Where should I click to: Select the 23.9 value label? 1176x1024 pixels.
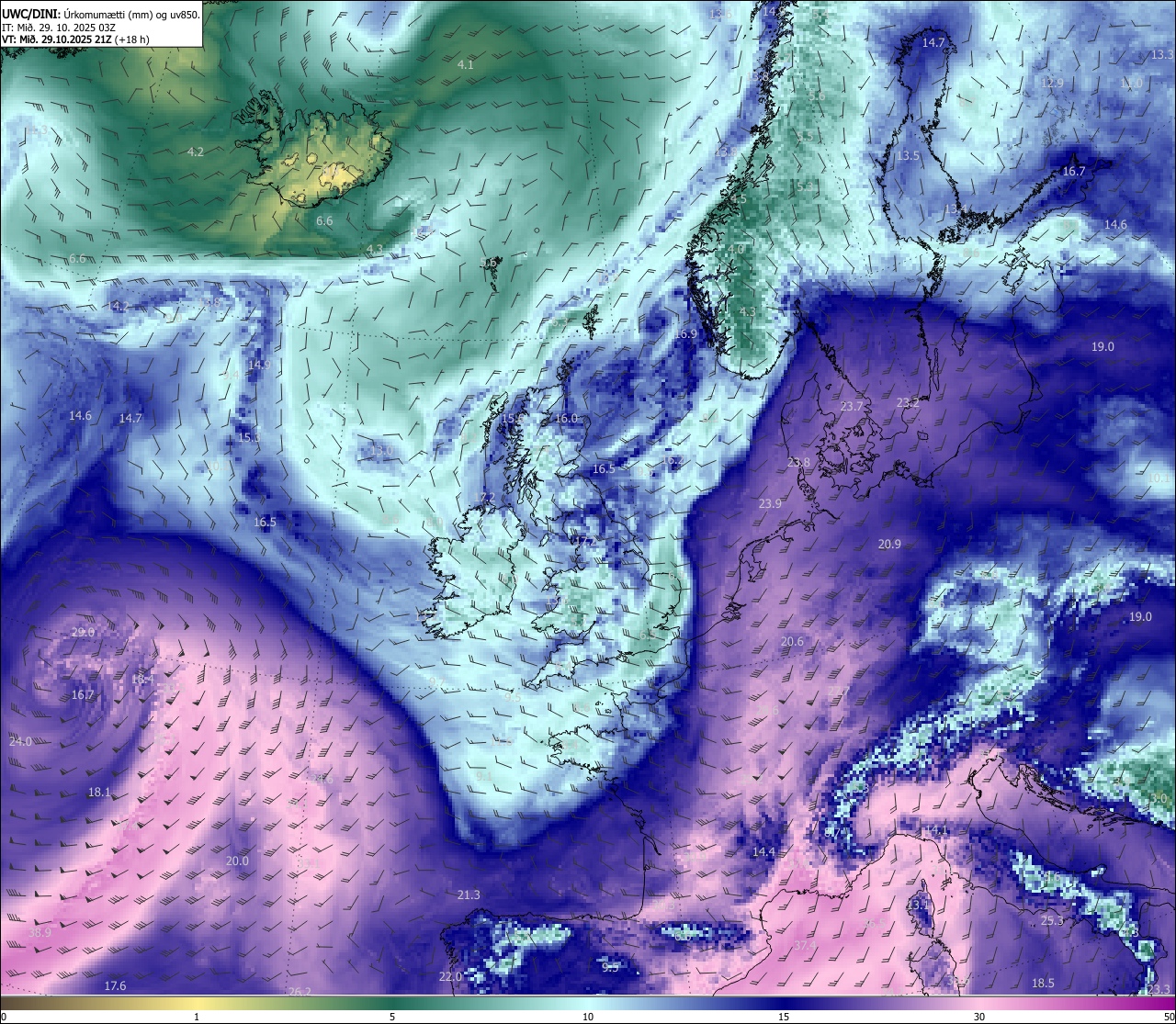[x=770, y=503]
